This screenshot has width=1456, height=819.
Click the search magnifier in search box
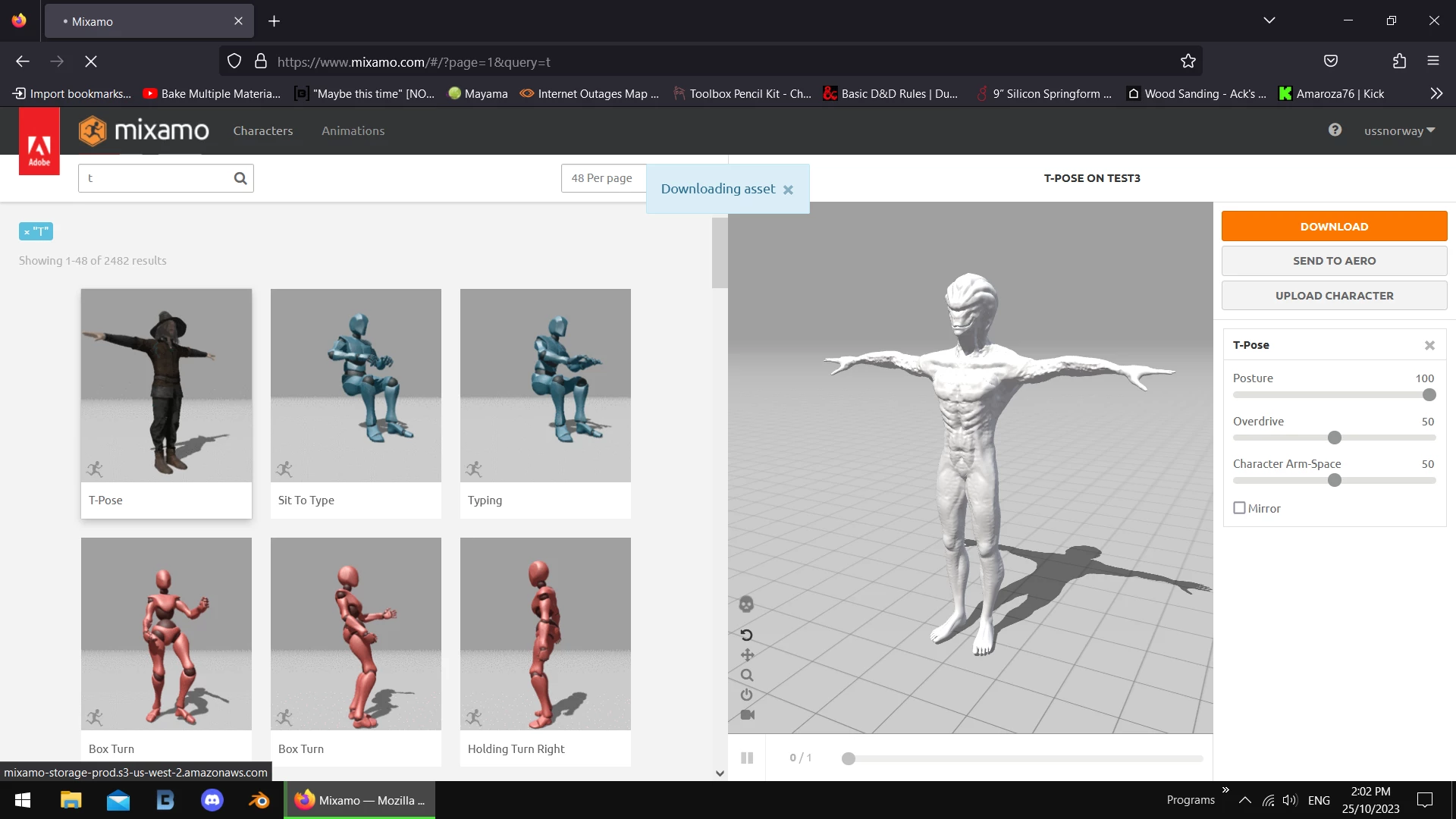click(x=240, y=178)
